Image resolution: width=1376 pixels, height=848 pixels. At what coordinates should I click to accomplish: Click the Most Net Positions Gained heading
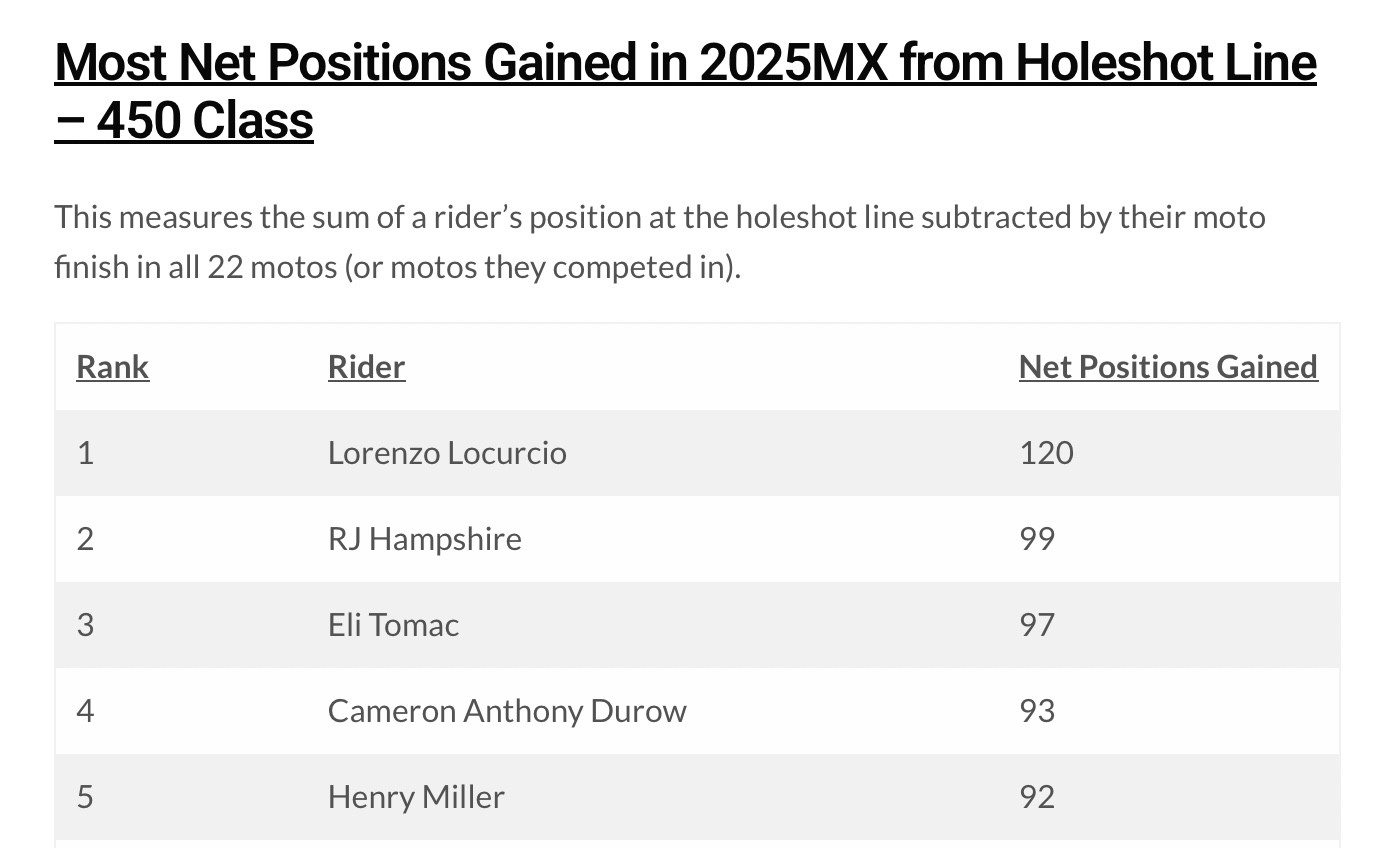pyautogui.click(x=684, y=91)
